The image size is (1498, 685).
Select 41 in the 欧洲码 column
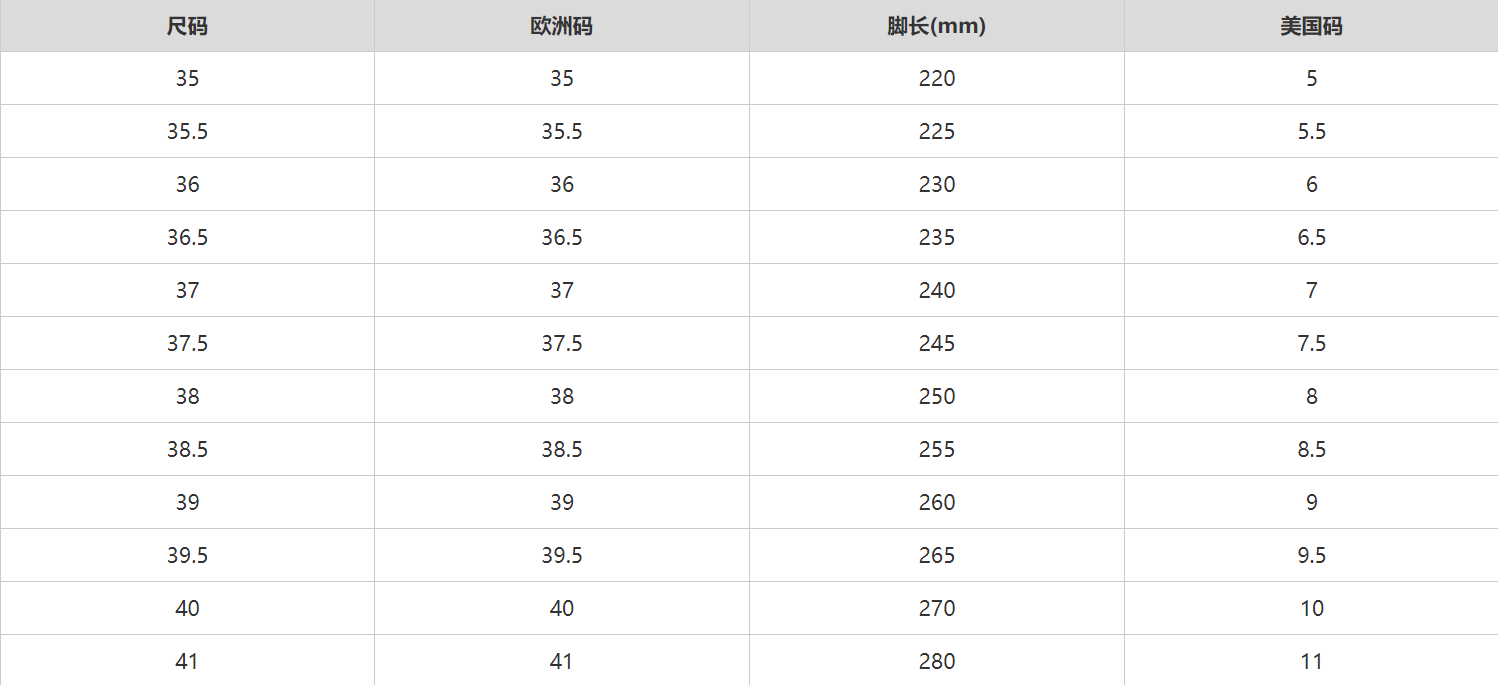point(562,661)
